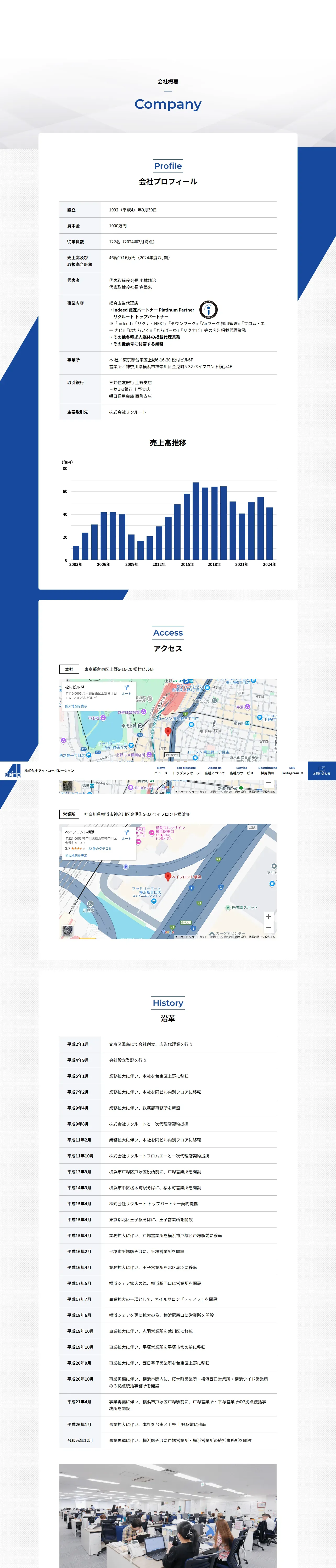This screenshot has width=336, height=1568.
Task: Click the 2003年 bar in the sales chart
Action: tap(76, 553)
